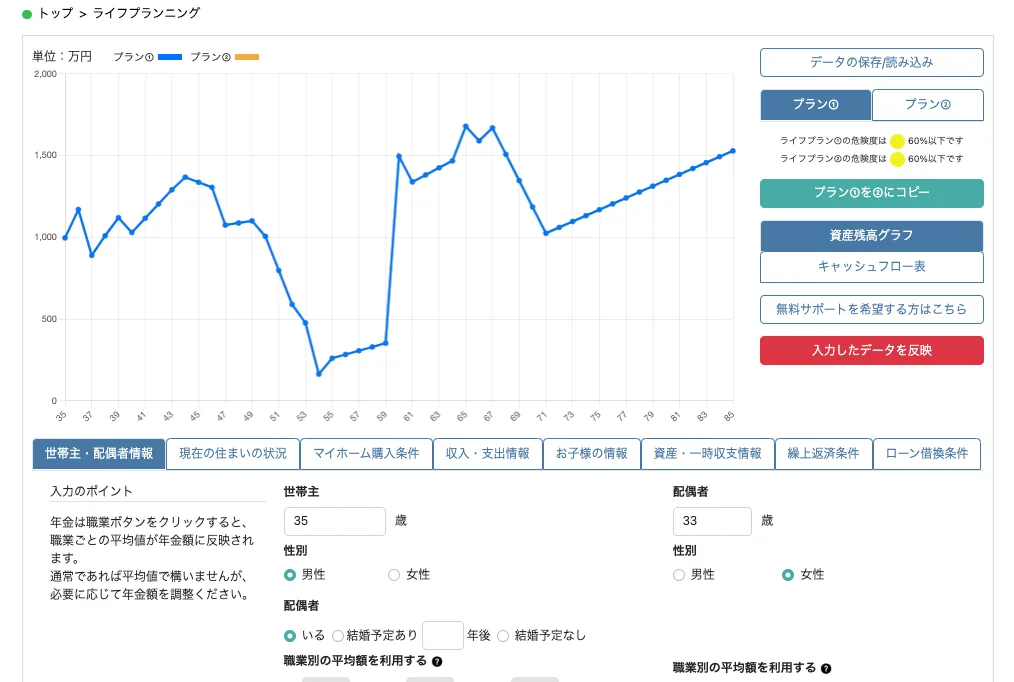Click the 入力のポイント heading

pyautogui.click(x=91, y=491)
